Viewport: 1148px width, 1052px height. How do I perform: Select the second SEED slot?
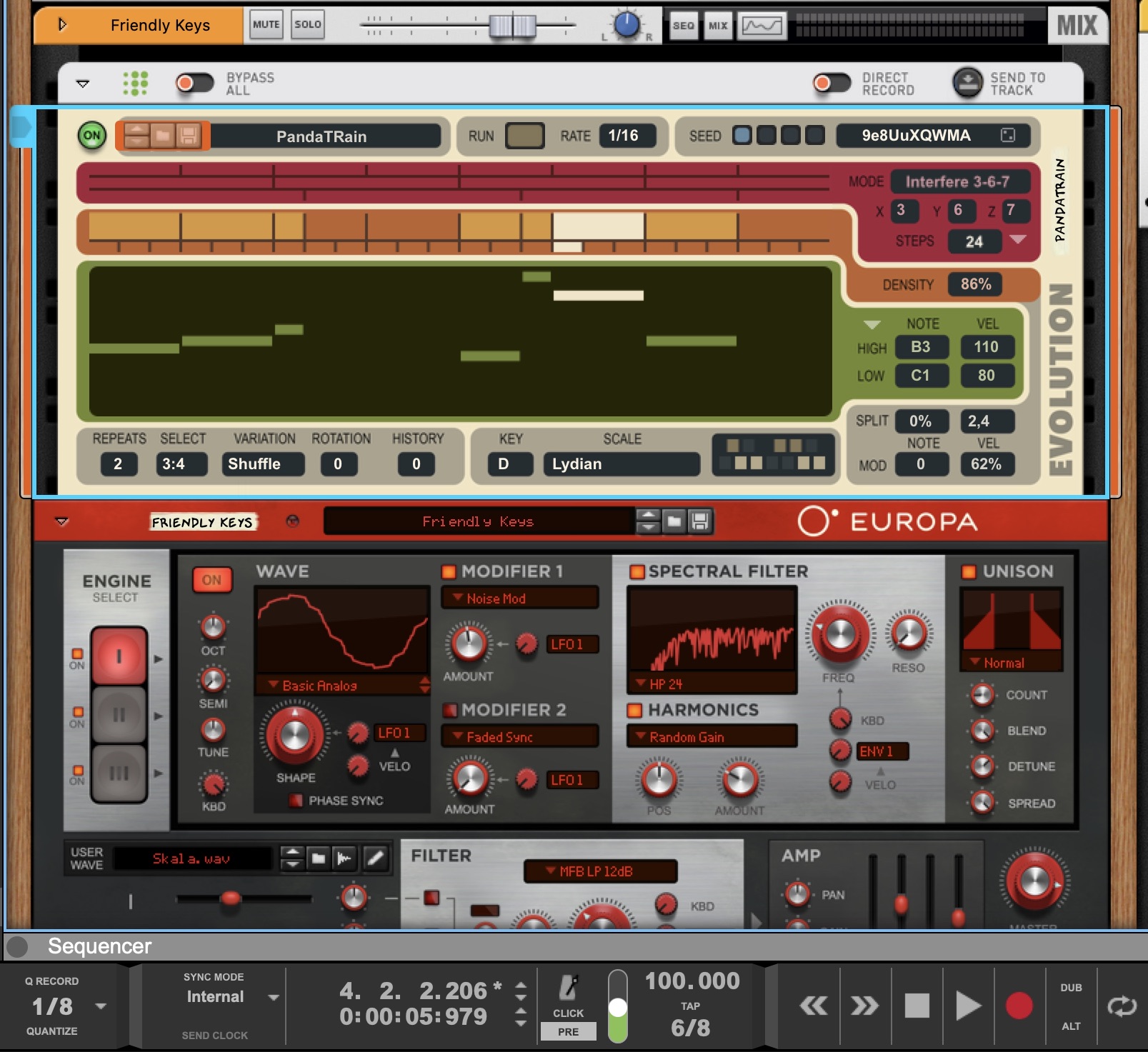[x=767, y=135]
